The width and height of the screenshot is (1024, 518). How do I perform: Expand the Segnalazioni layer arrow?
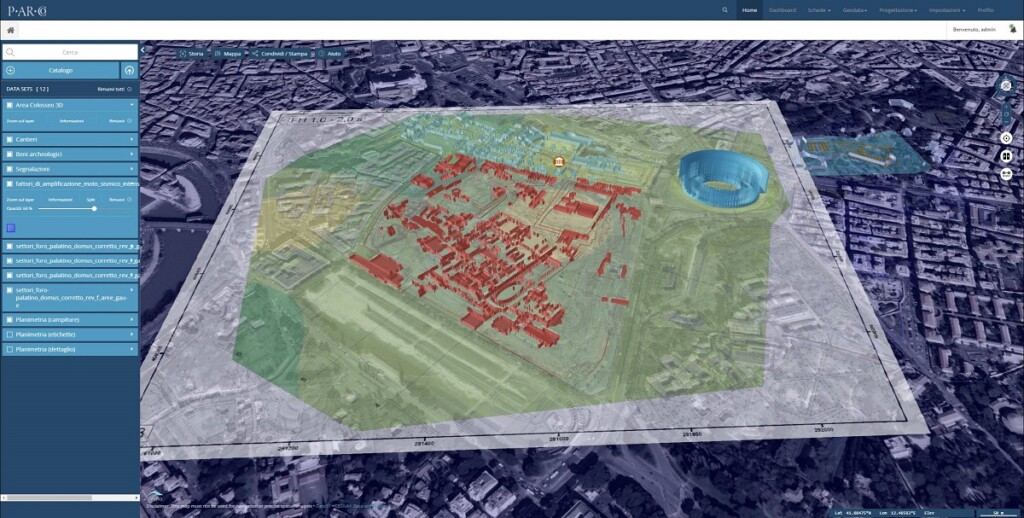(x=132, y=169)
